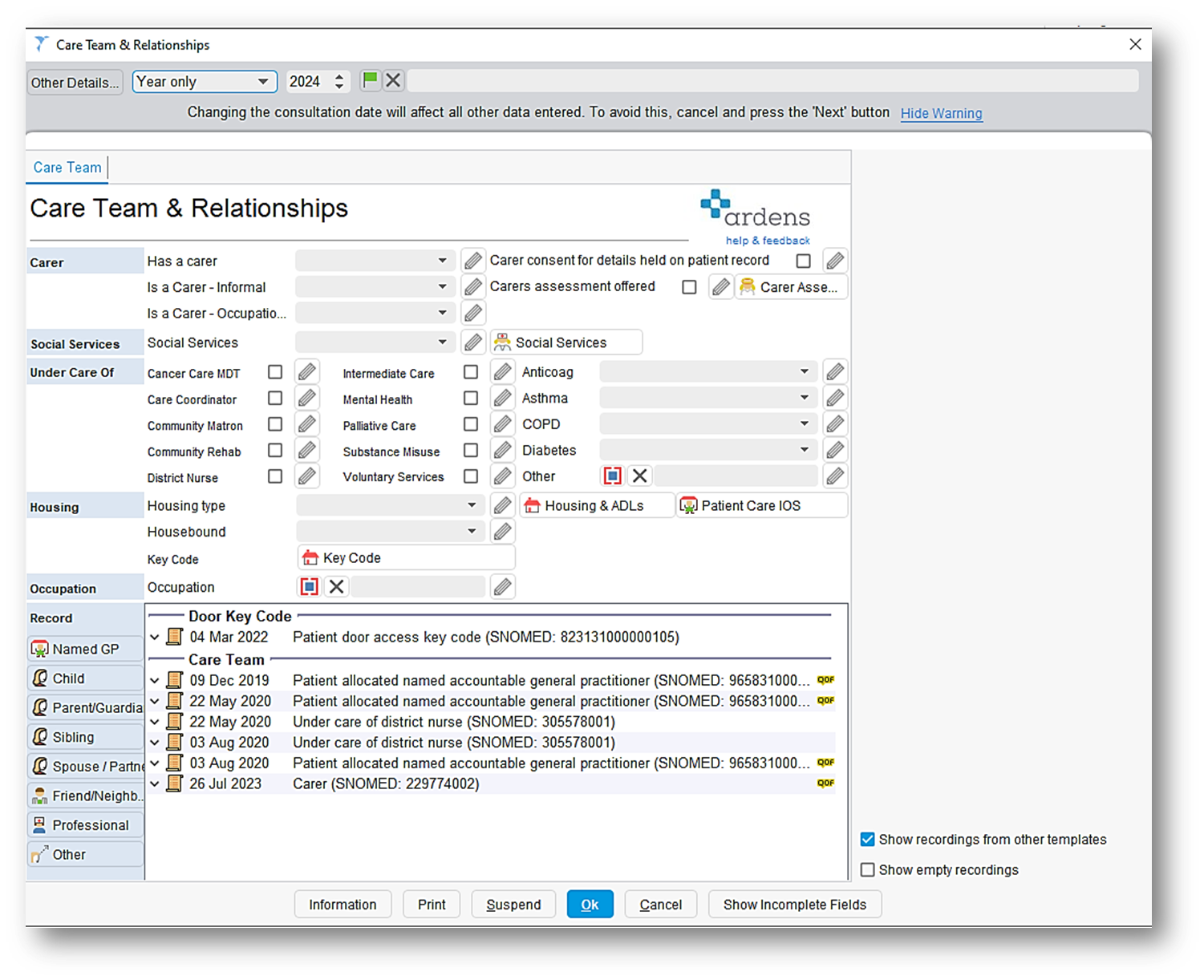Click pencil icon at end of Occupation row
Screen dimensions: 1204x980
pyautogui.click(x=502, y=587)
